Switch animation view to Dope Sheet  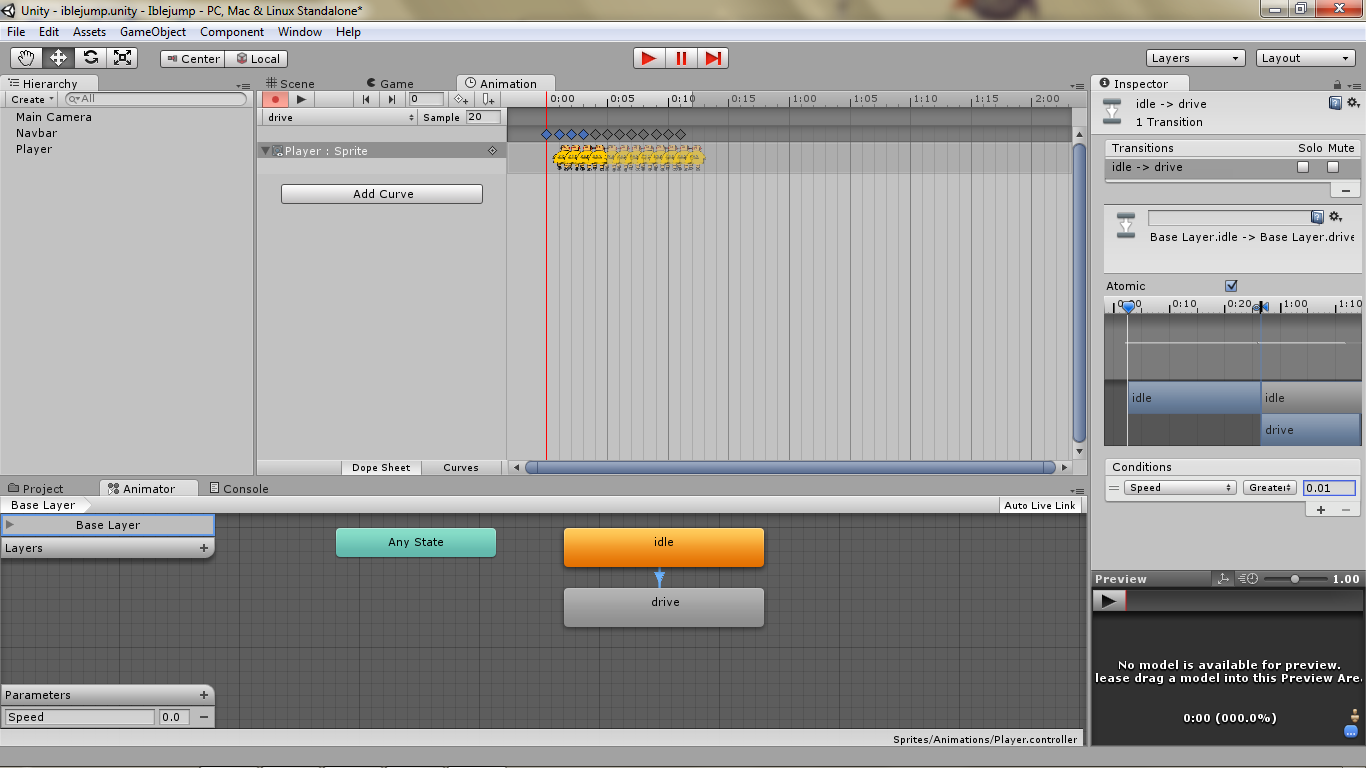[x=381, y=467]
